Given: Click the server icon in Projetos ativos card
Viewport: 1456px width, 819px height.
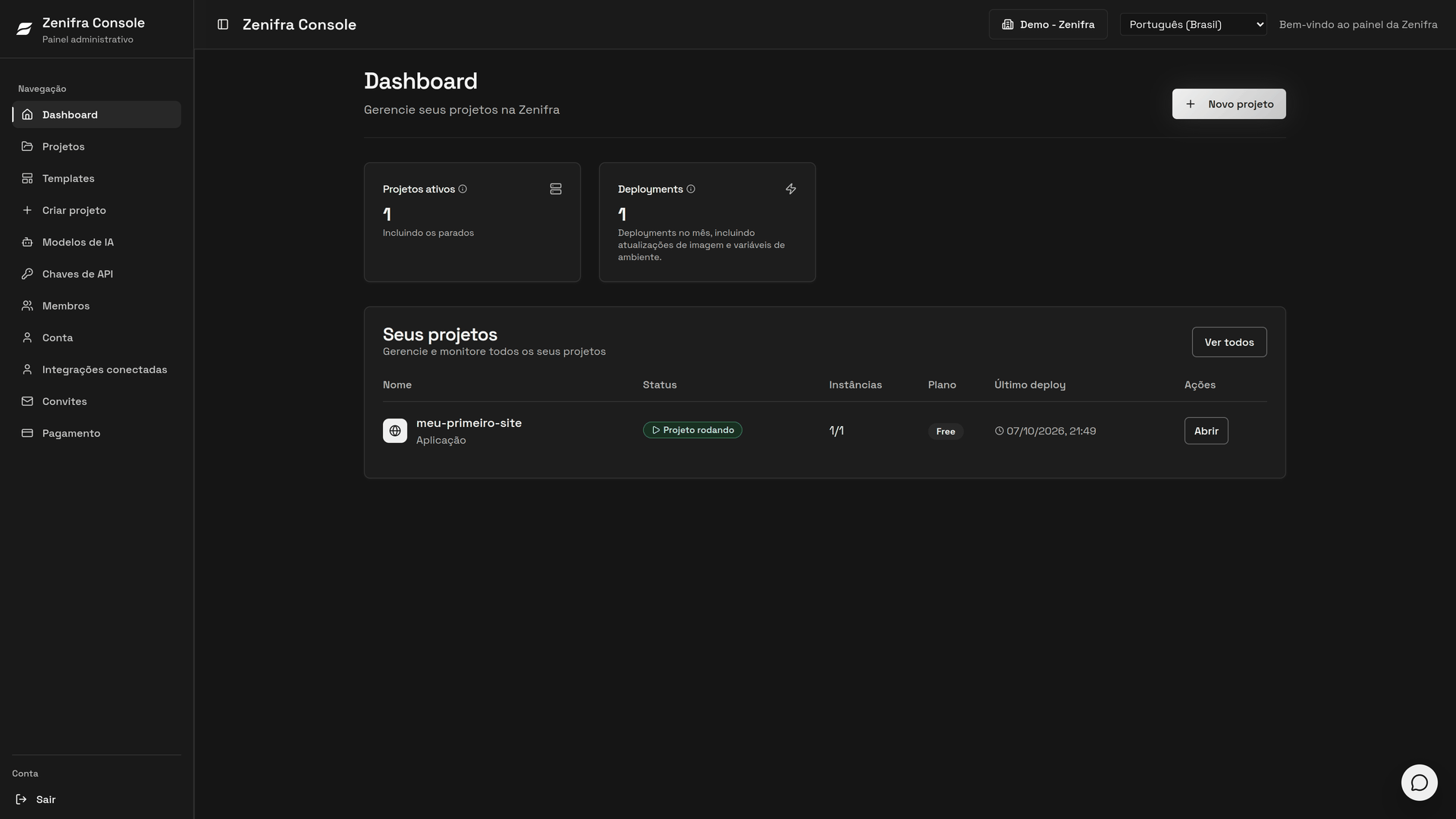Looking at the screenshot, I should [556, 189].
